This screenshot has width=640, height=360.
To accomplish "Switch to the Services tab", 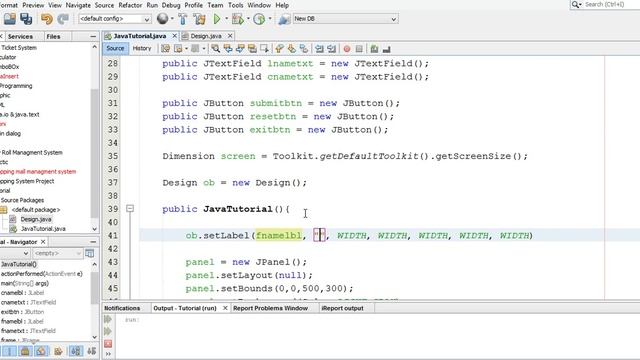I will [20, 36].
